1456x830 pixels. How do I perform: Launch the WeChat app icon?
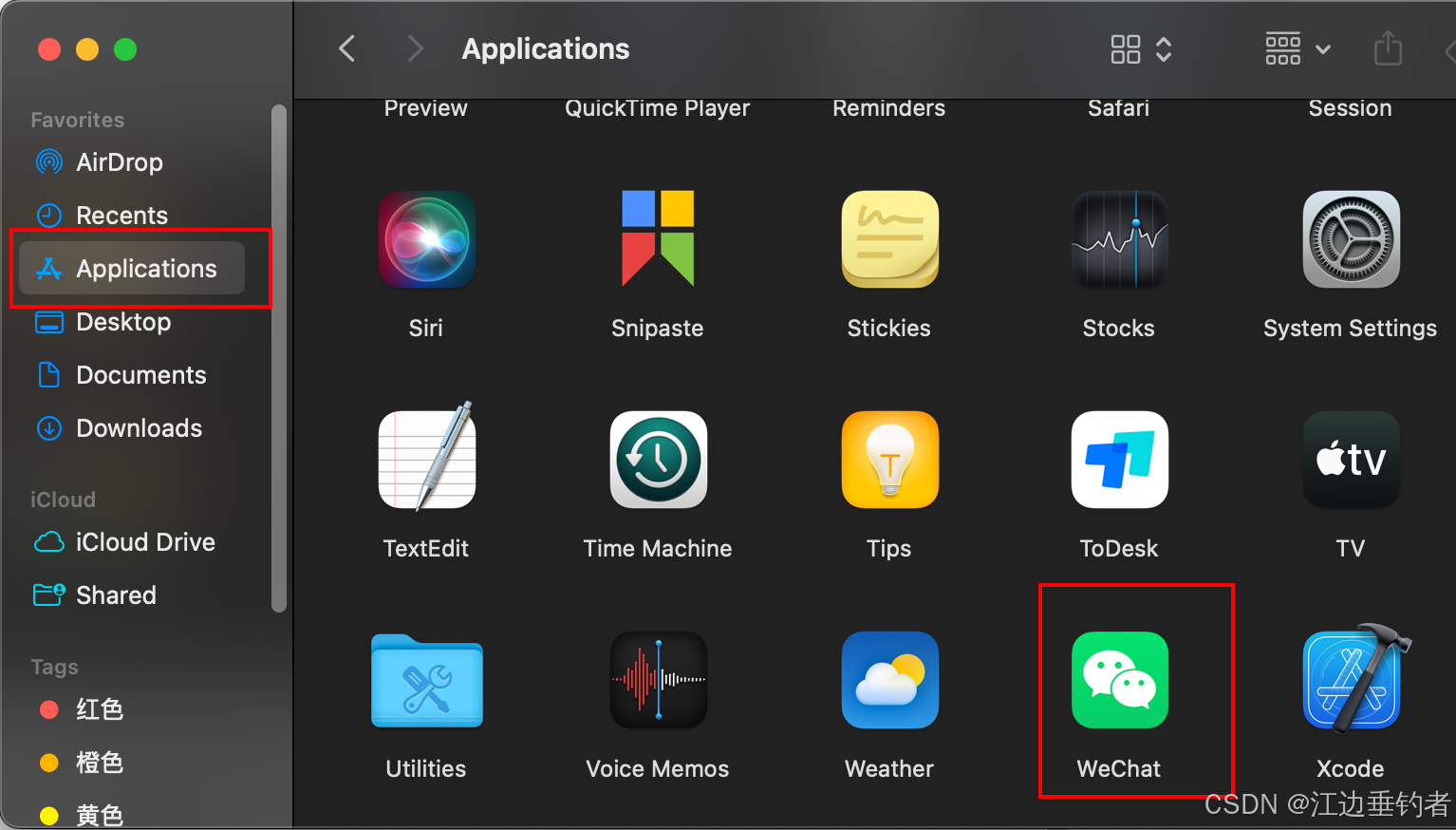click(x=1120, y=680)
